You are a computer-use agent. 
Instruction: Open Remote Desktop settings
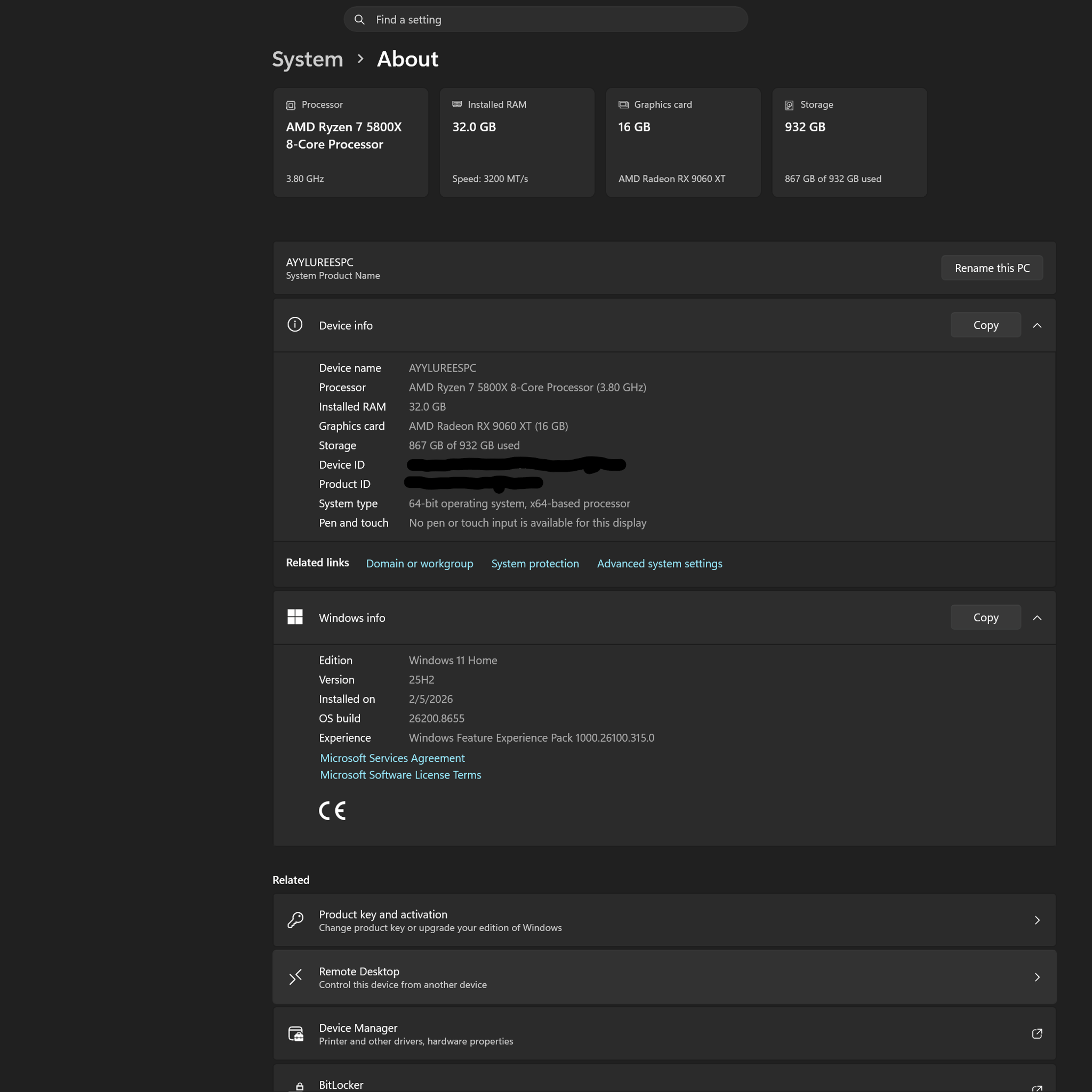coord(664,977)
